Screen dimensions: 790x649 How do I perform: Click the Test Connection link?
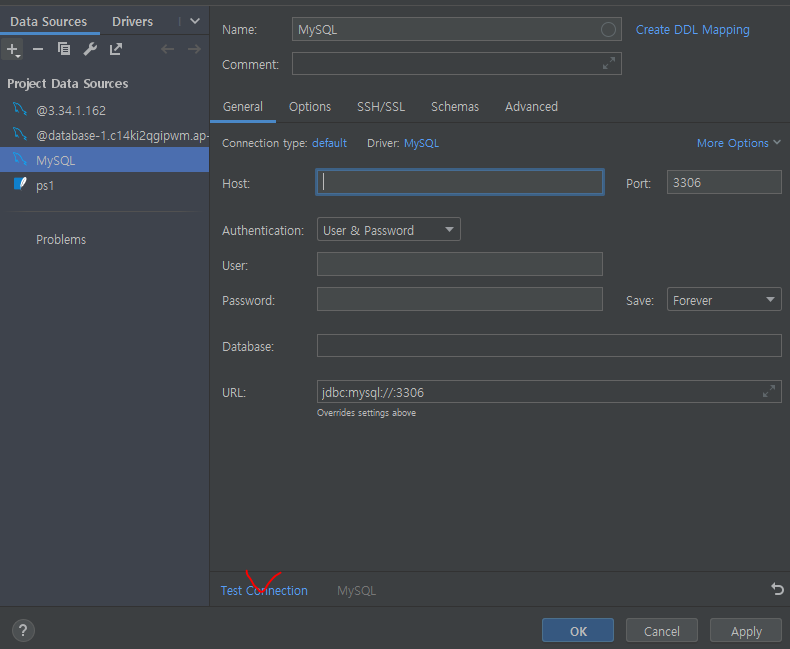pos(264,591)
